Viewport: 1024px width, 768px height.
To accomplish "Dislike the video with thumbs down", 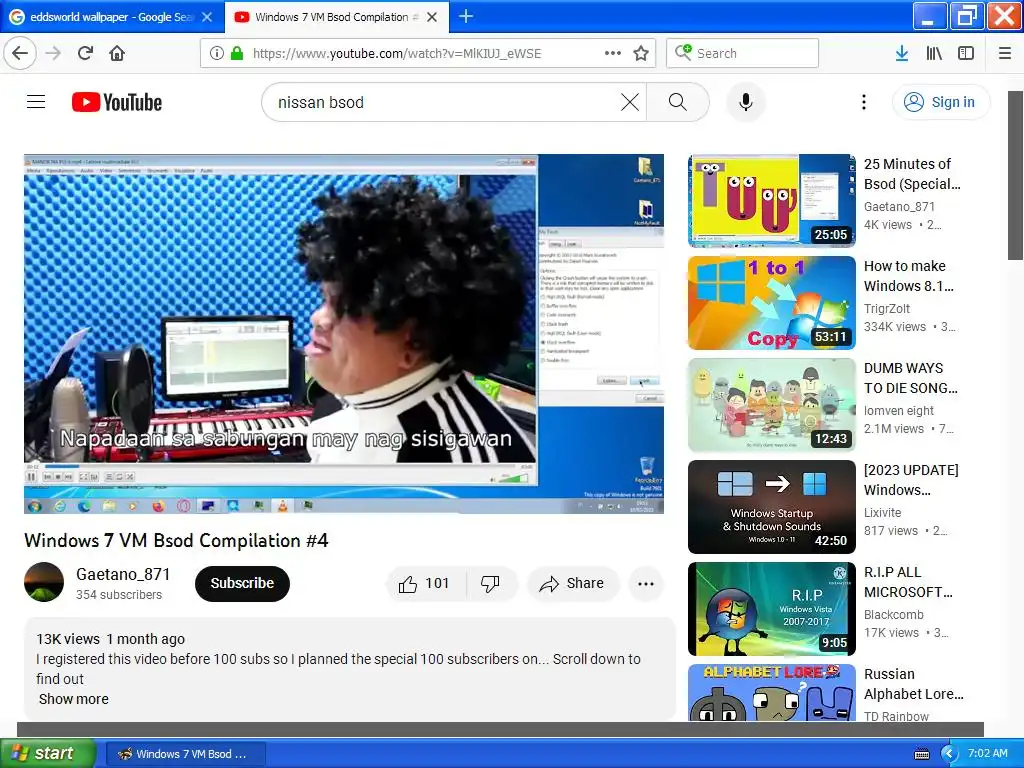I will (x=490, y=583).
